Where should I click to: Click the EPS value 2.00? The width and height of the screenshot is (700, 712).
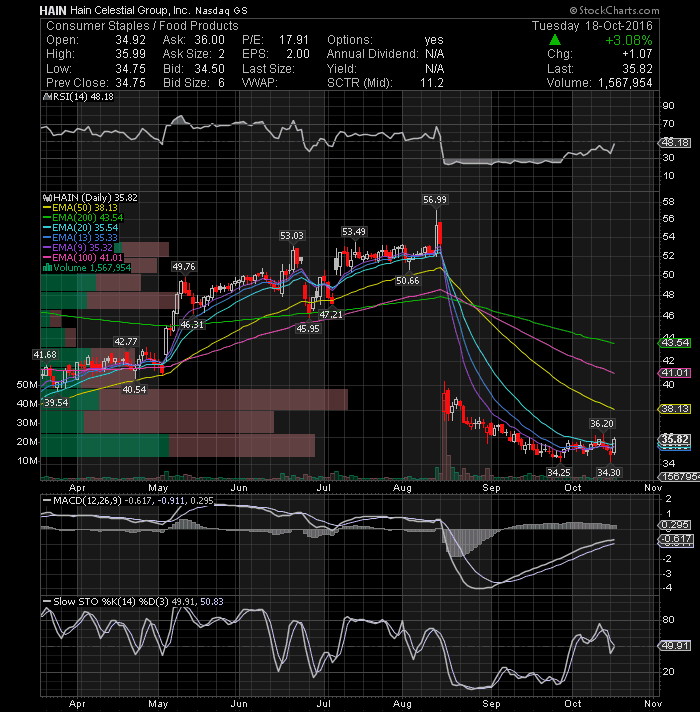pos(298,54)
